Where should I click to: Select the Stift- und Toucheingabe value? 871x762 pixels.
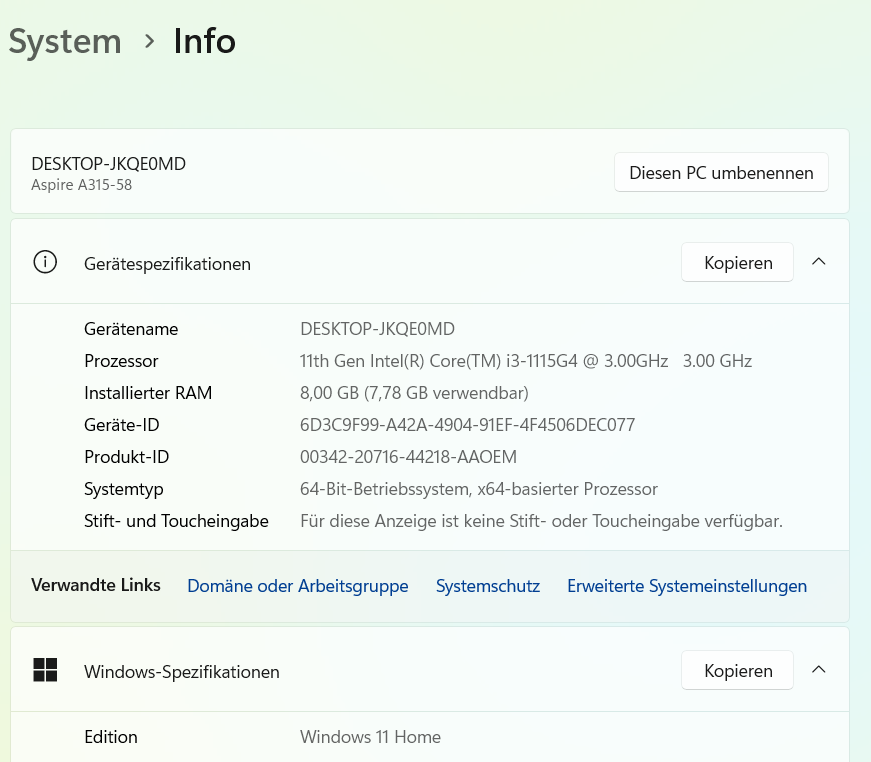pos(541,521)
